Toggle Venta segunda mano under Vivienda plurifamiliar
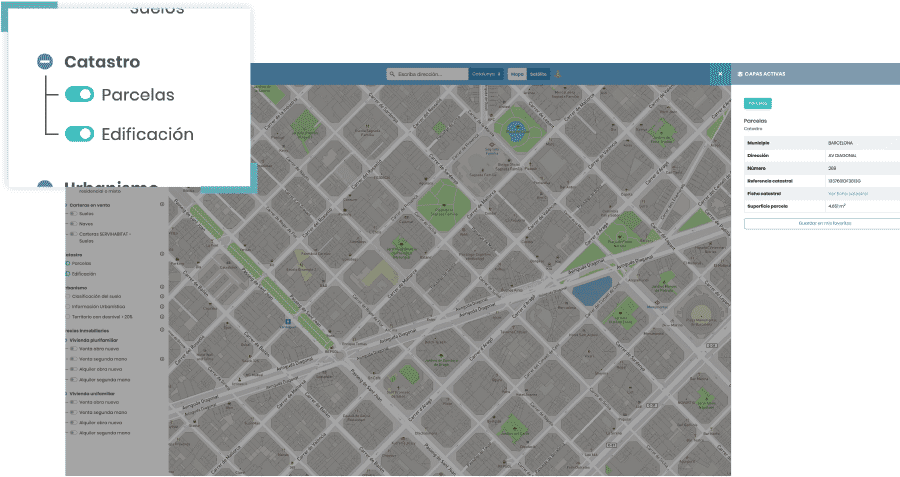 pos(73,359)
